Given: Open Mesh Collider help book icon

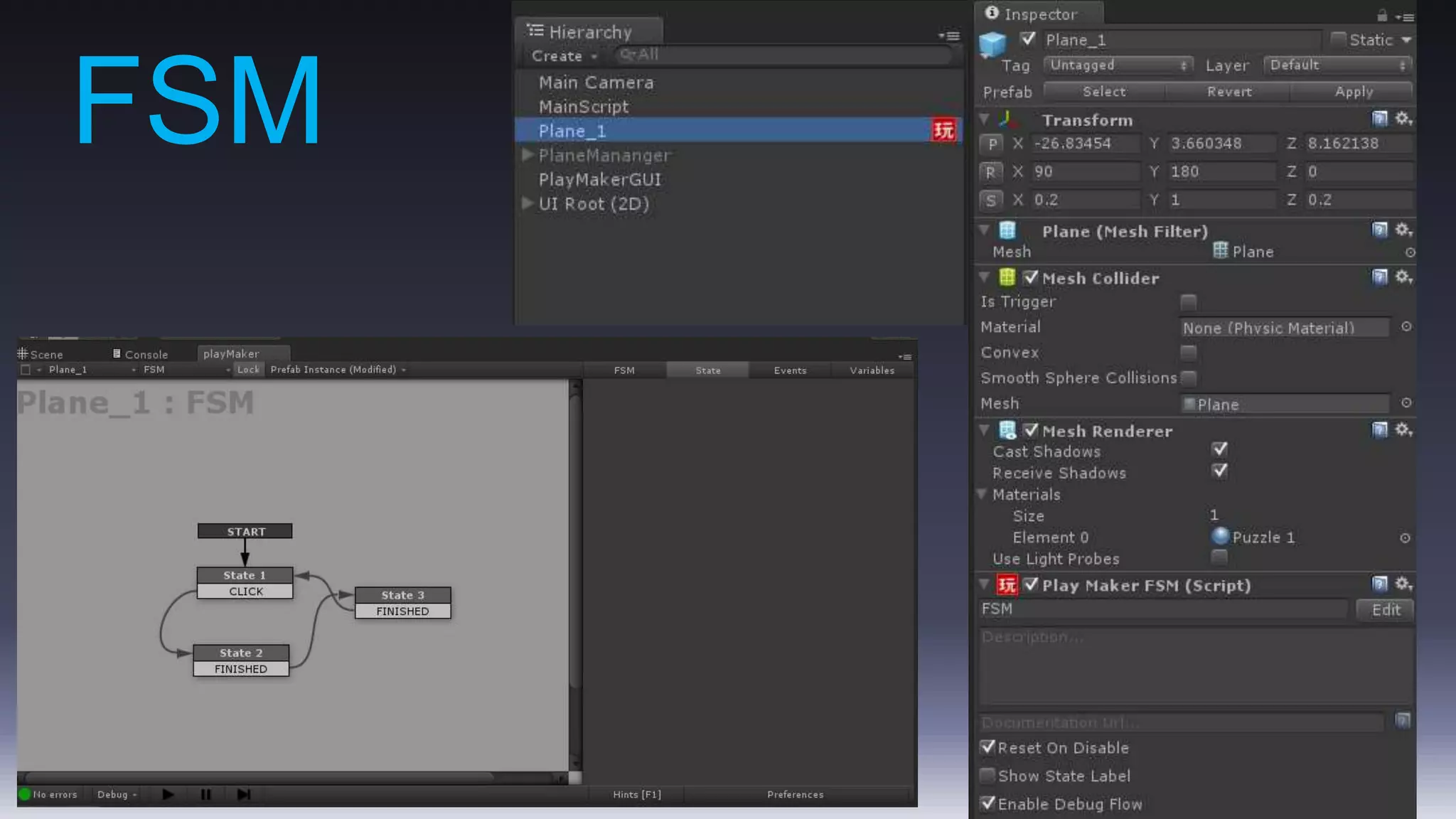Looking at the screenshot, I should 1379,277.
